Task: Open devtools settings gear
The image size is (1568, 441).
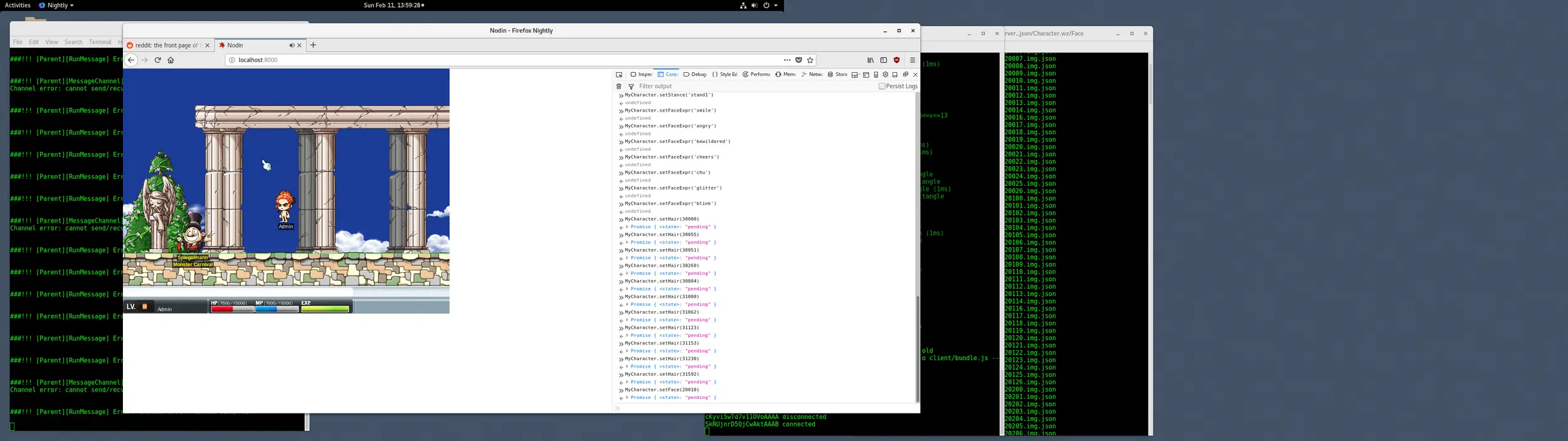Action: point(886,75)
